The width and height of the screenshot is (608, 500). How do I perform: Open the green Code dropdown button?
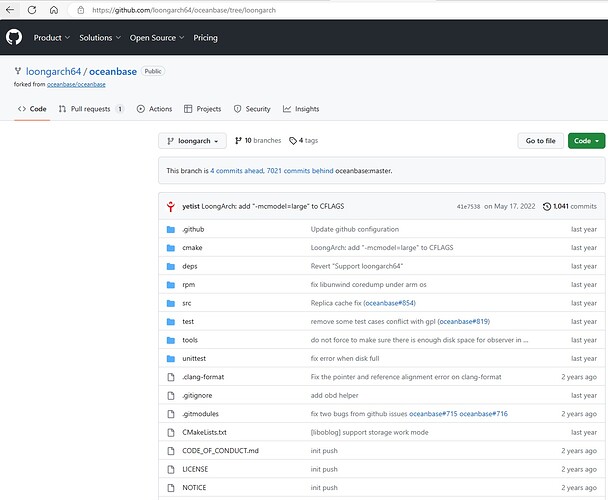[586, 141]
